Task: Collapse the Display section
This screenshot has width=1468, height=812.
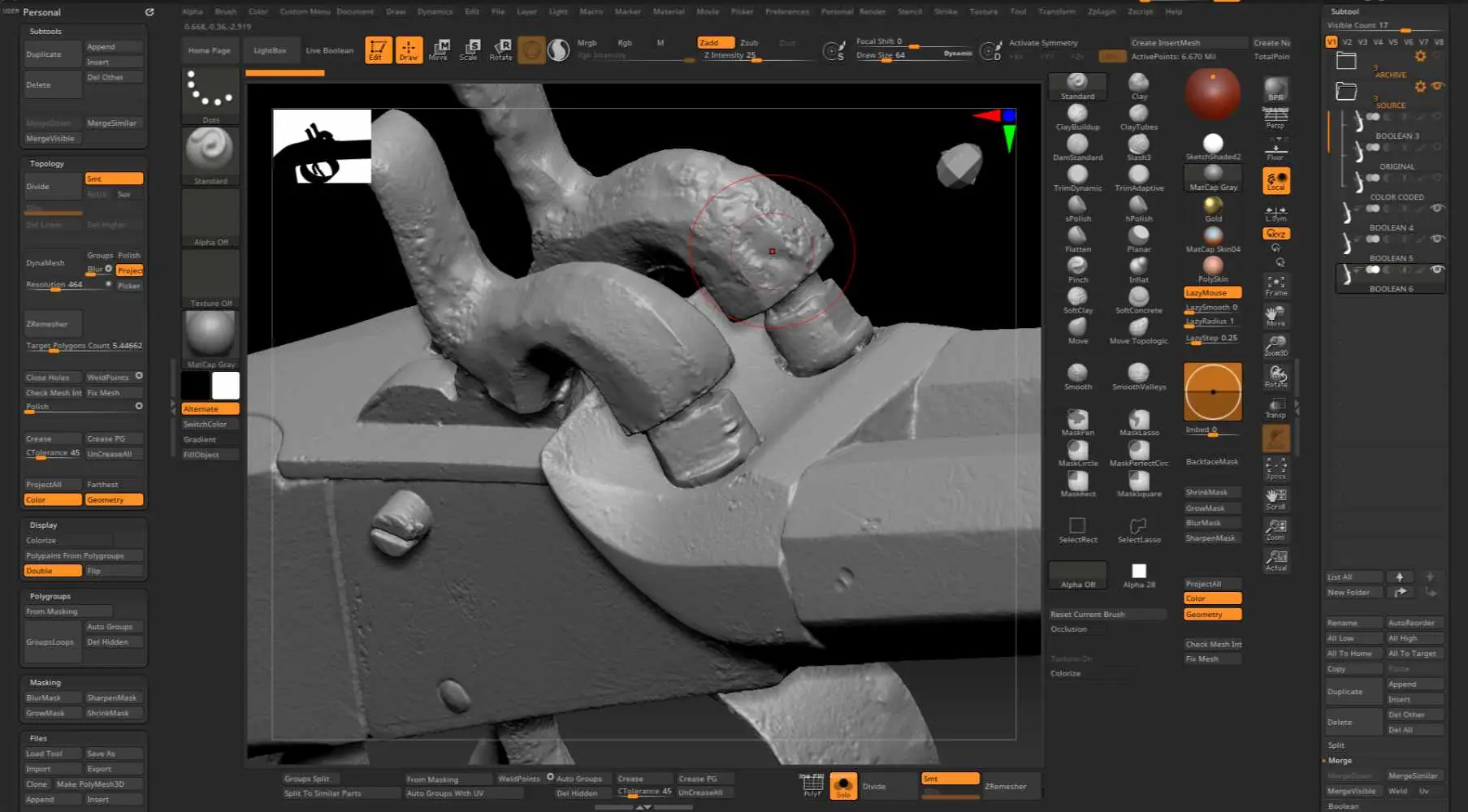Action: coord(43,525)
